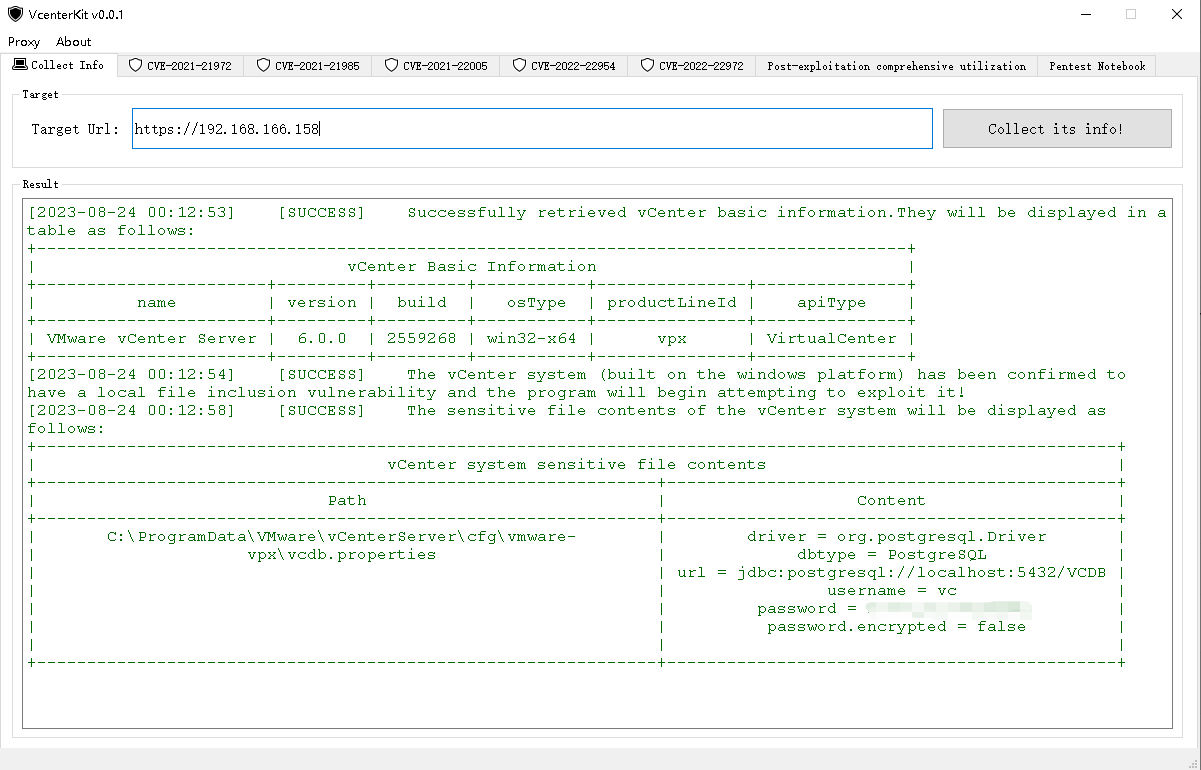Click the computer icon on Collect Info tab
The height and width of the screenshot is (770, 1201).
click(x=20, y=65)
